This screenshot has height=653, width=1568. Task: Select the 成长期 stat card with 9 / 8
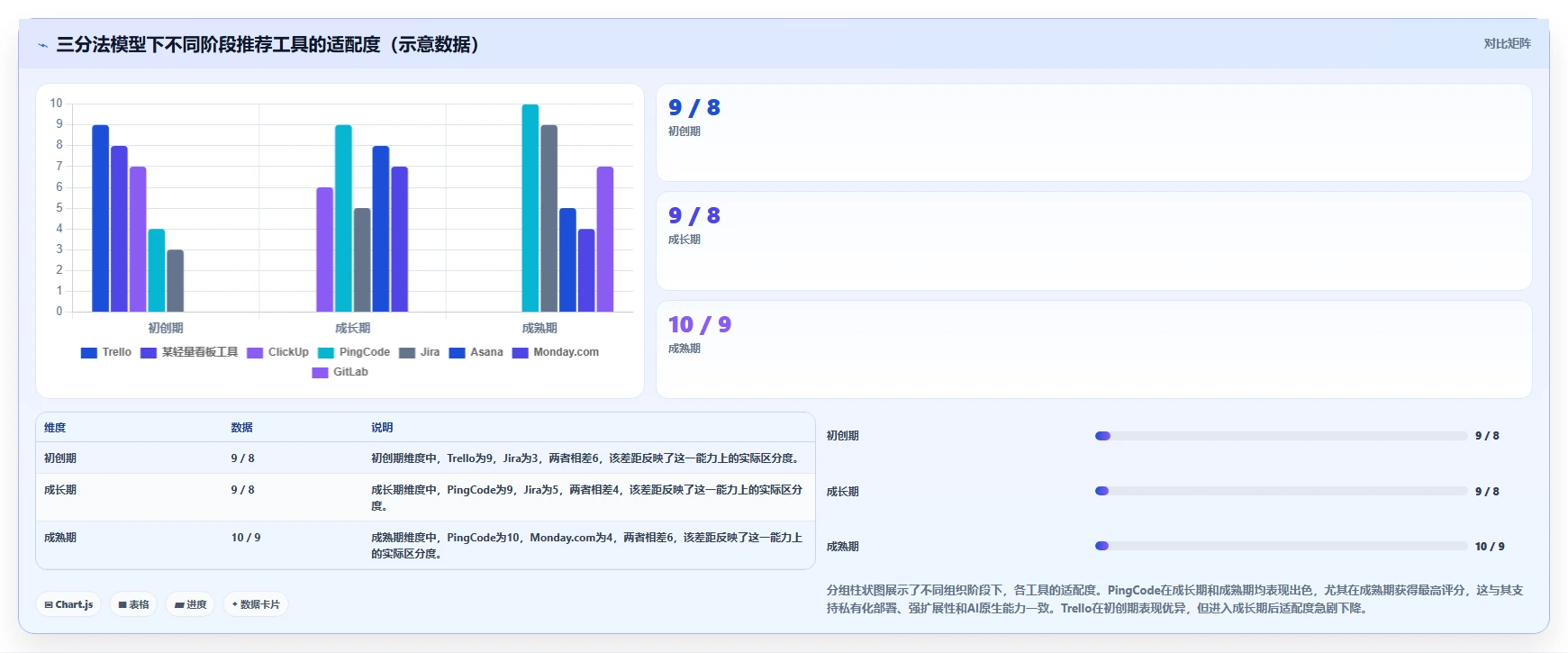[1093, 241]
